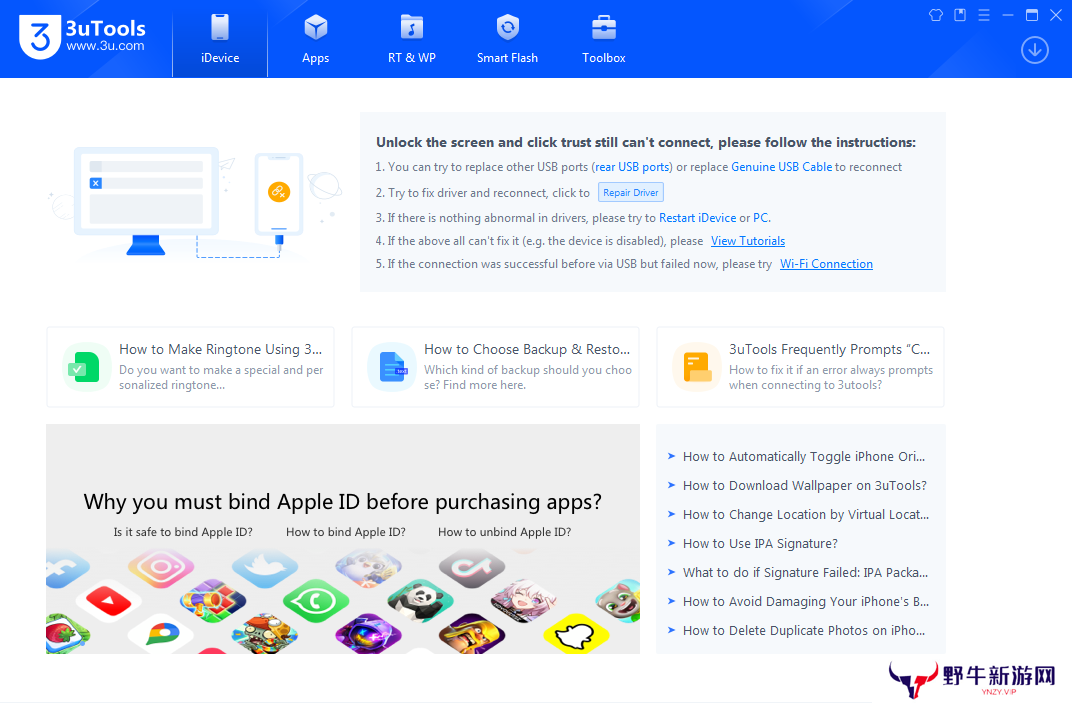This screenshot has height=705, width=1072.
Task: Click the WhatsApp icon in banner
Action: coord(316,602)
